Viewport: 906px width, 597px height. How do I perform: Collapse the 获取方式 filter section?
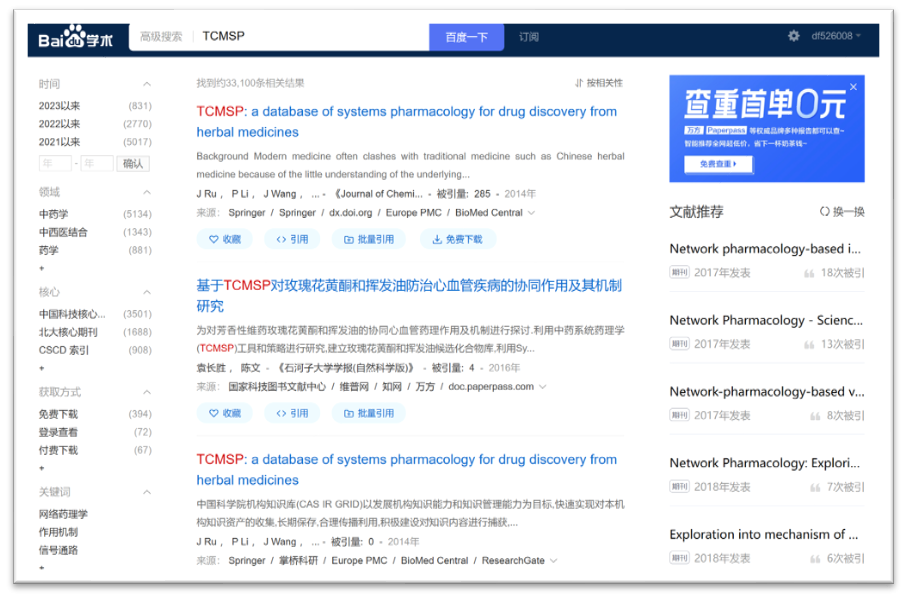[x=147, y=392]
